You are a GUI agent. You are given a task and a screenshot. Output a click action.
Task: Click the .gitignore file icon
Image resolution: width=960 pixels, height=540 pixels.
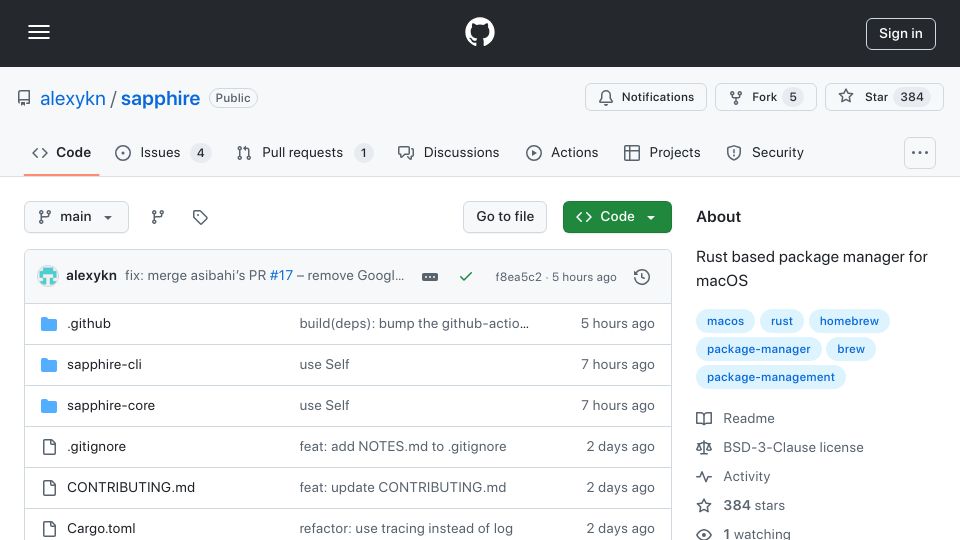click(49, 447)
